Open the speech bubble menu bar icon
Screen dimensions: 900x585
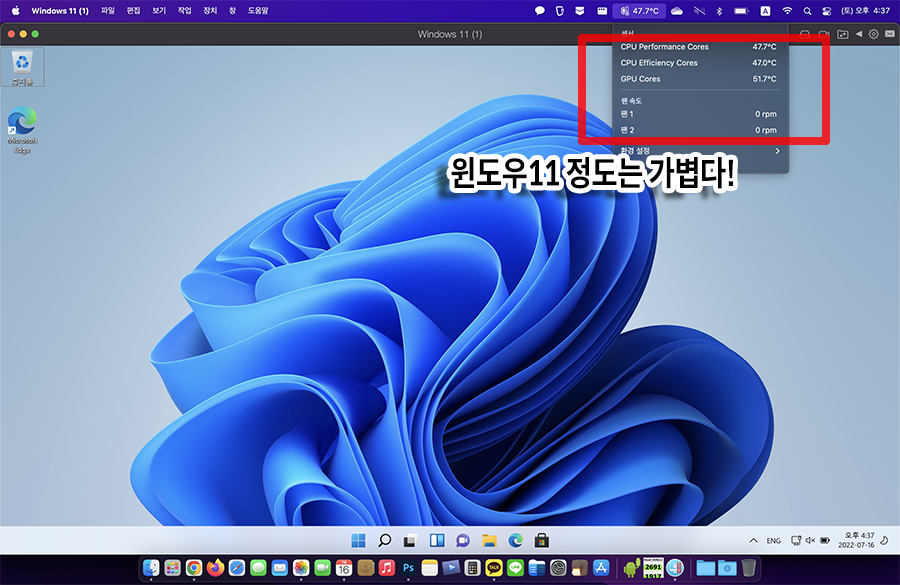click(x=540, y=10)
